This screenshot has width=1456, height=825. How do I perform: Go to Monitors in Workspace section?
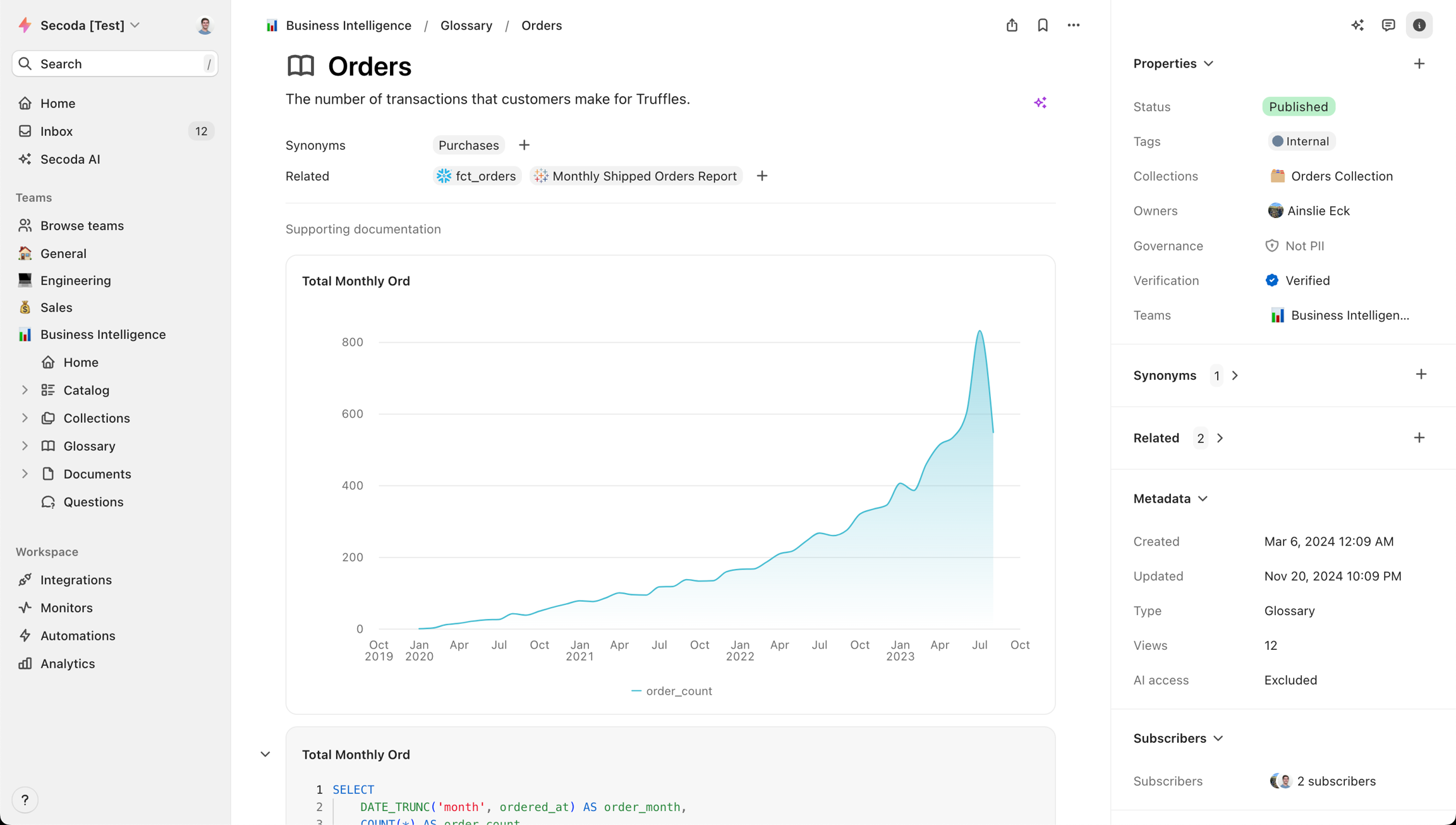66,608
